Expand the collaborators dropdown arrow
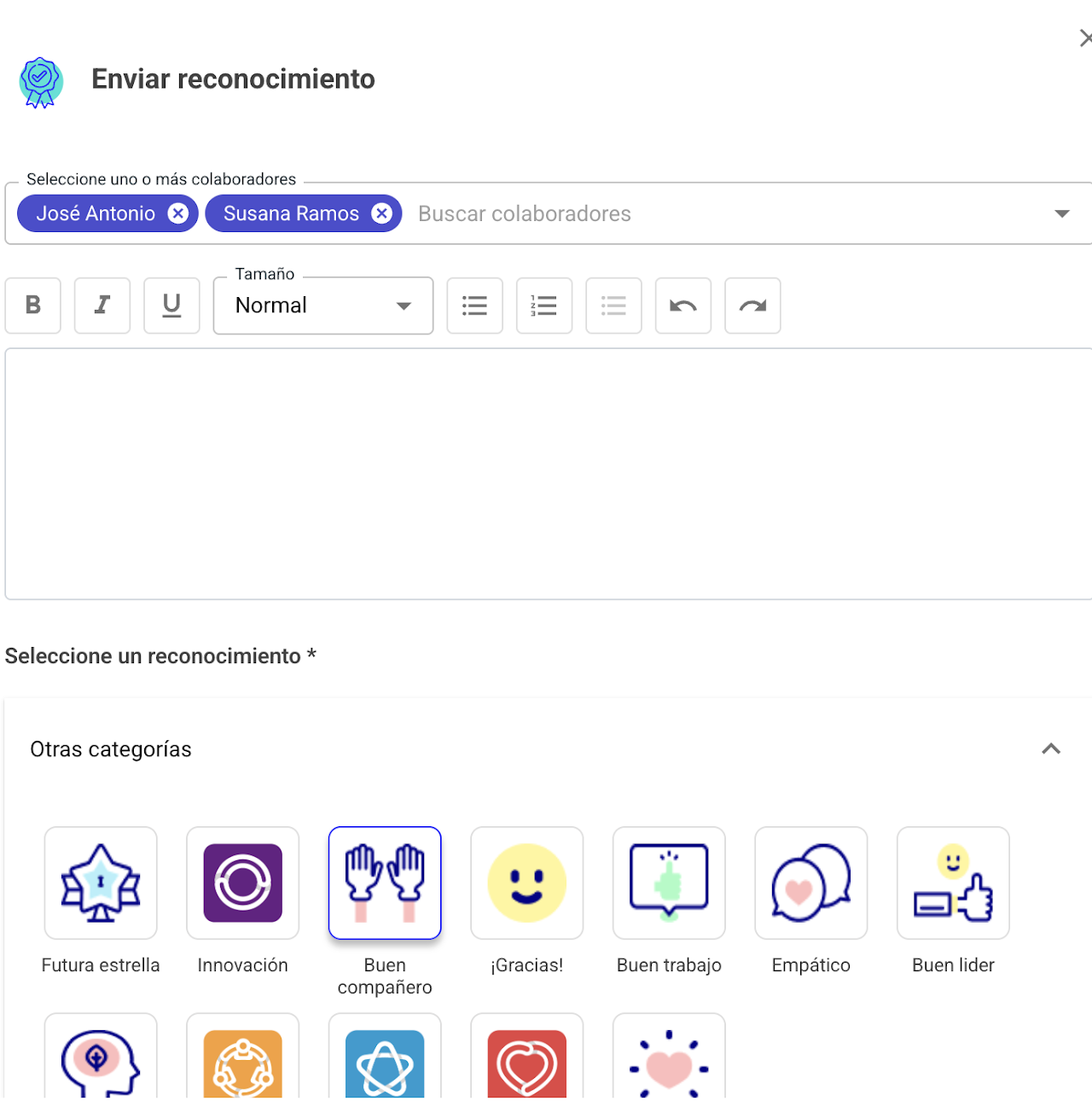 (1062, 213)
